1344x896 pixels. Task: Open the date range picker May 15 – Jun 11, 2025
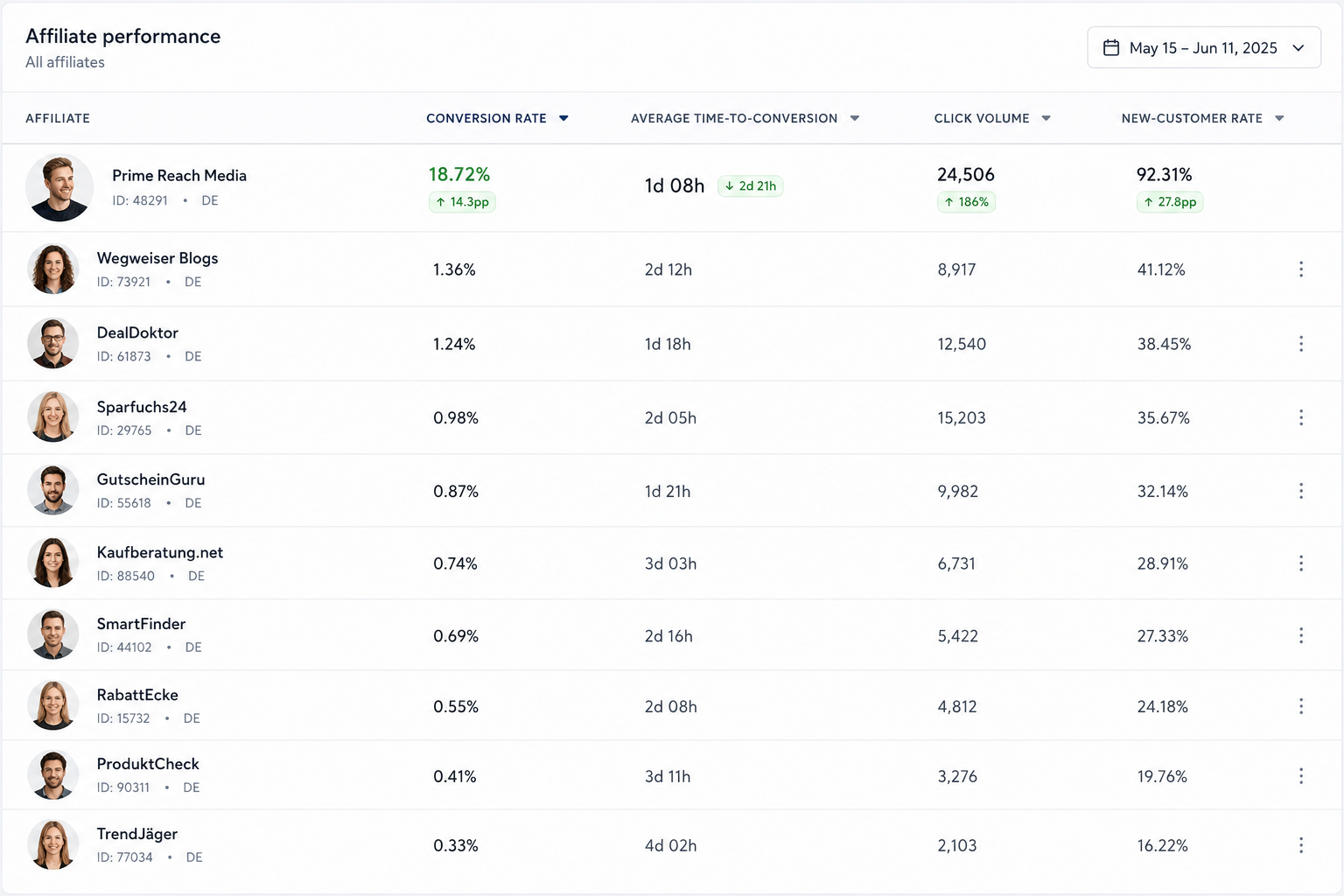click(1203, 47)
